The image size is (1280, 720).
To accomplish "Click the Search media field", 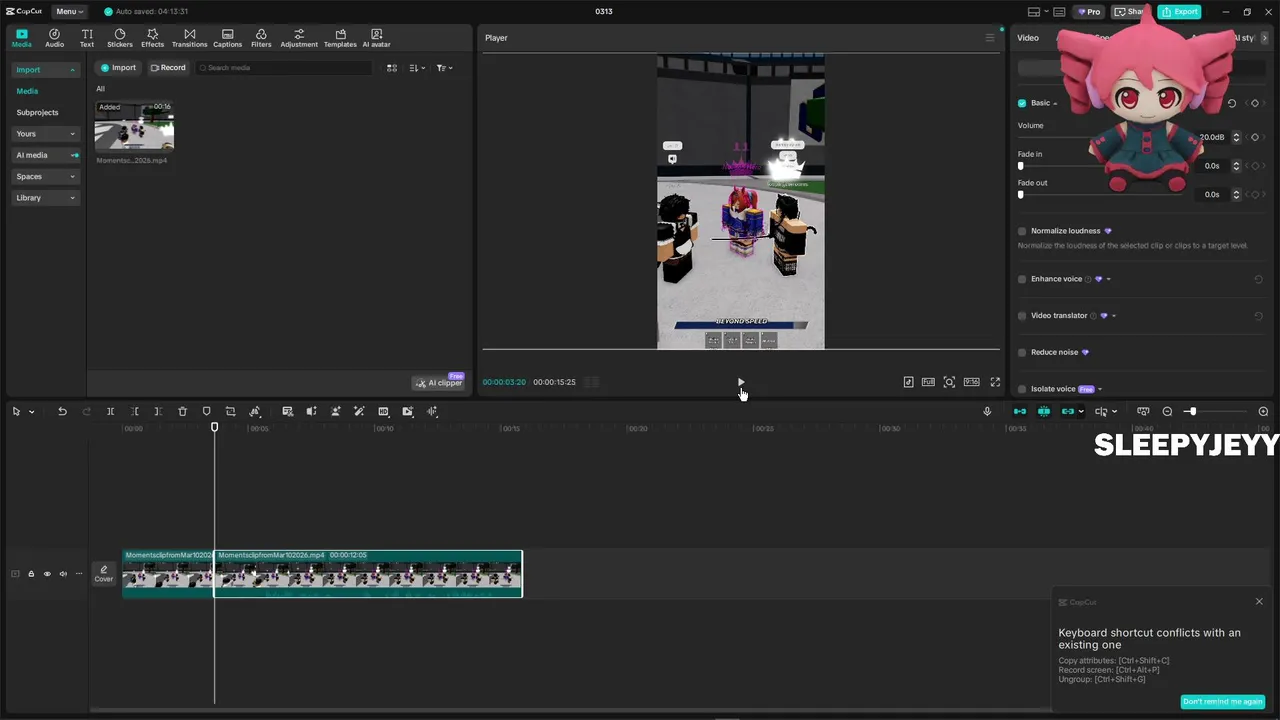I will tap(283, 68).
